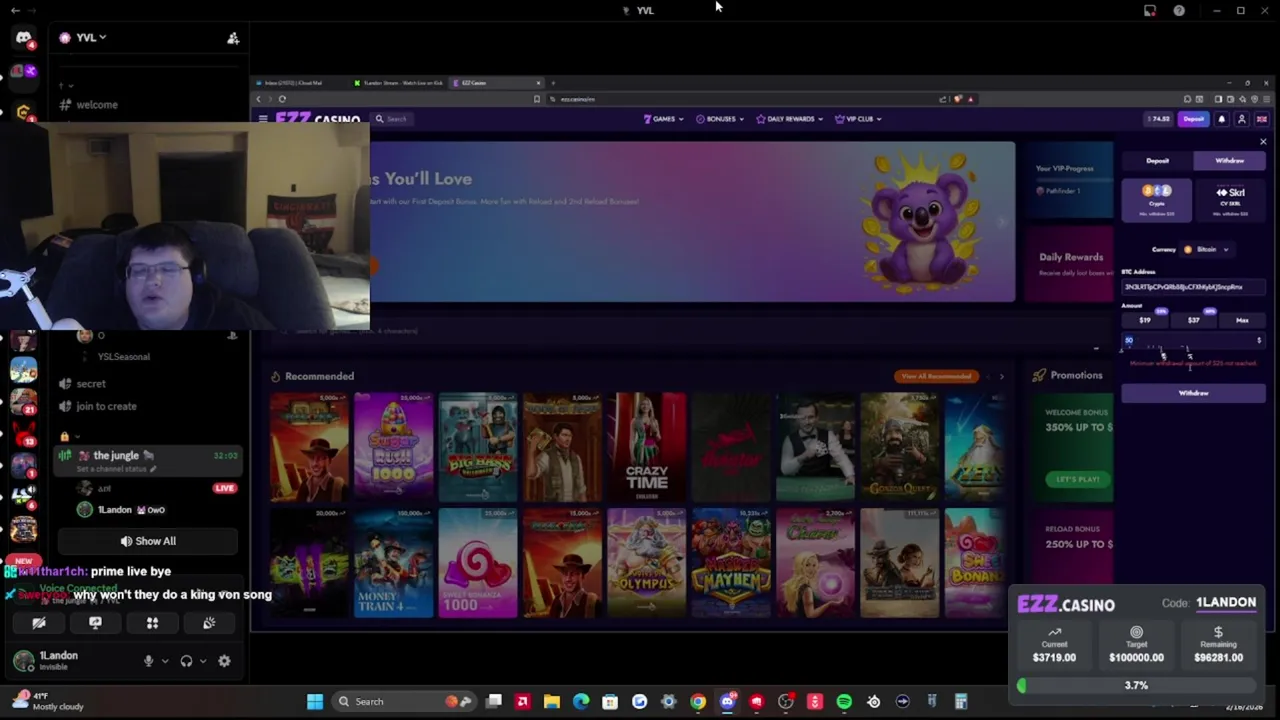
Task: Choose the $37 amount preset
Action: pyautogui.click(x=1193, y=320)
